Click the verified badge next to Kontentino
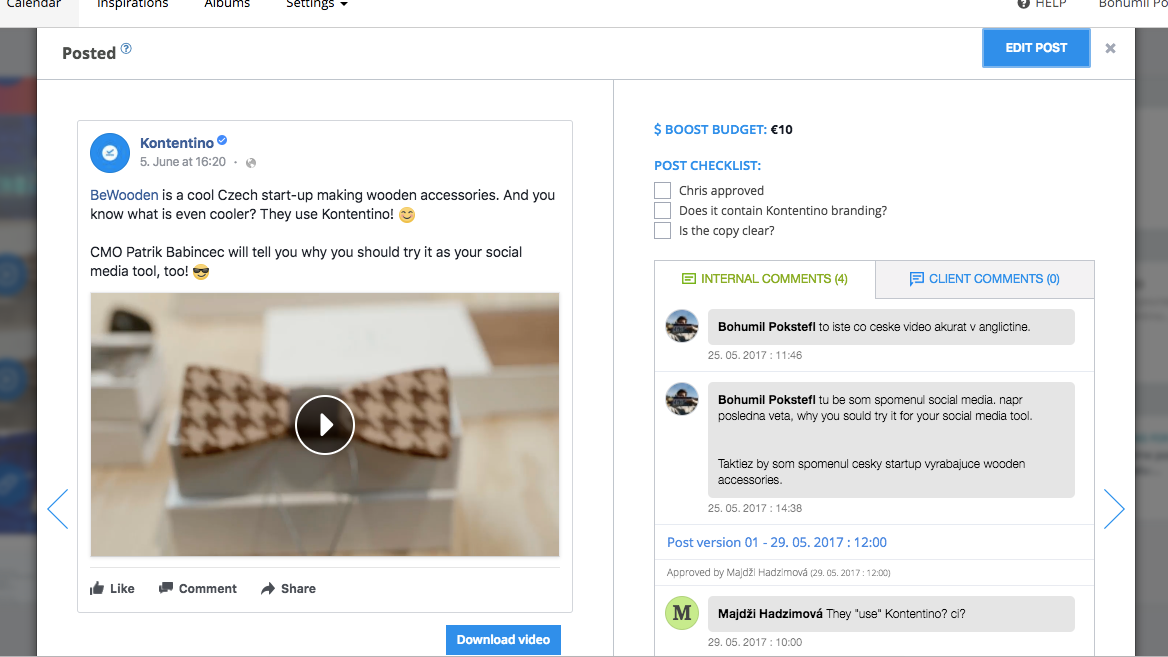 pos(222,141)
